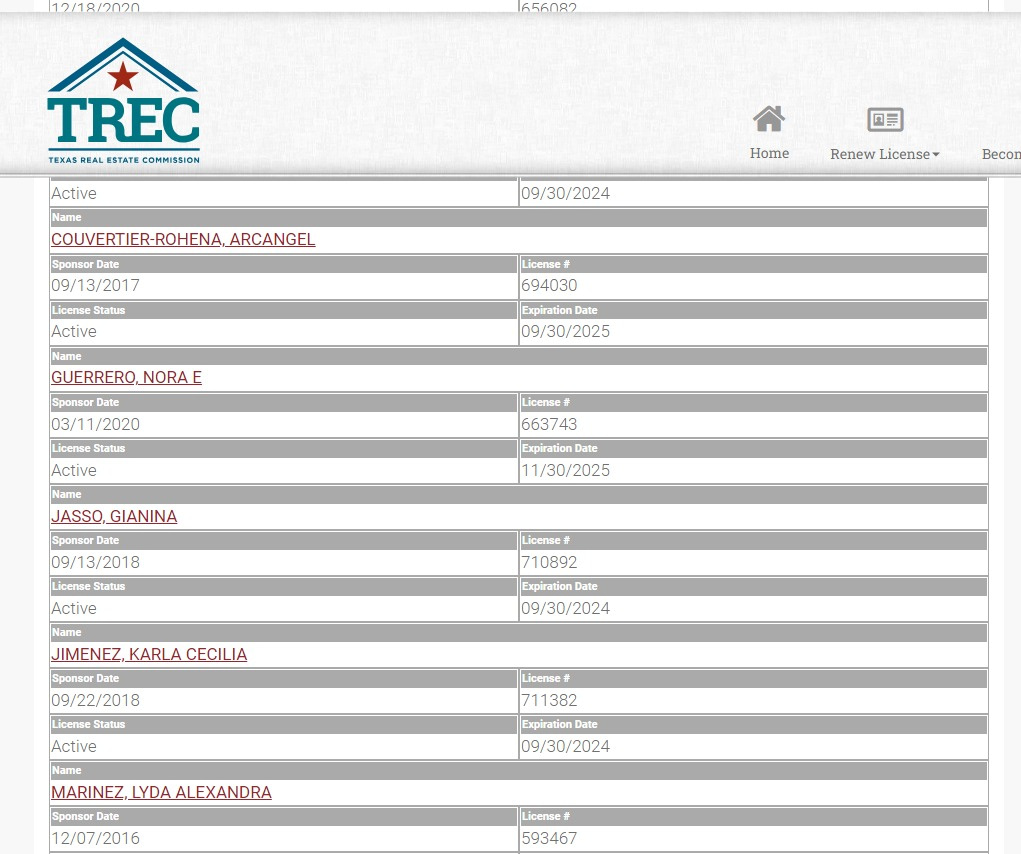Open the Renew License dropdown menu
1021x854 pixels.
pyautogui.click(x=884, y=154)
